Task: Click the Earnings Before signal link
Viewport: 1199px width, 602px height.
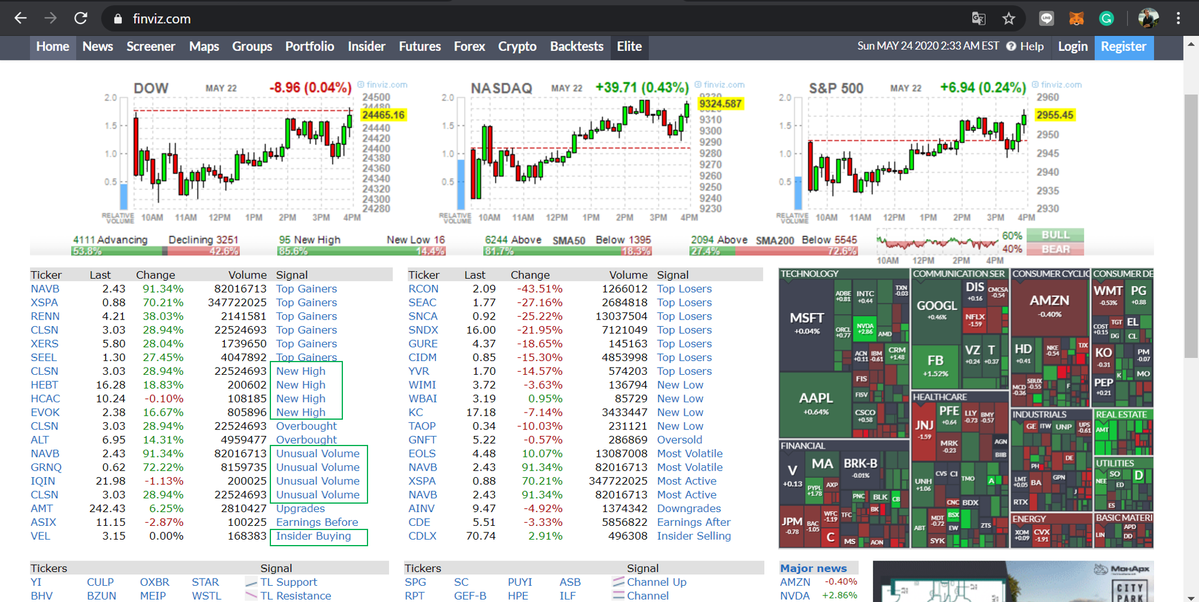Action: [x=317, y=522]
